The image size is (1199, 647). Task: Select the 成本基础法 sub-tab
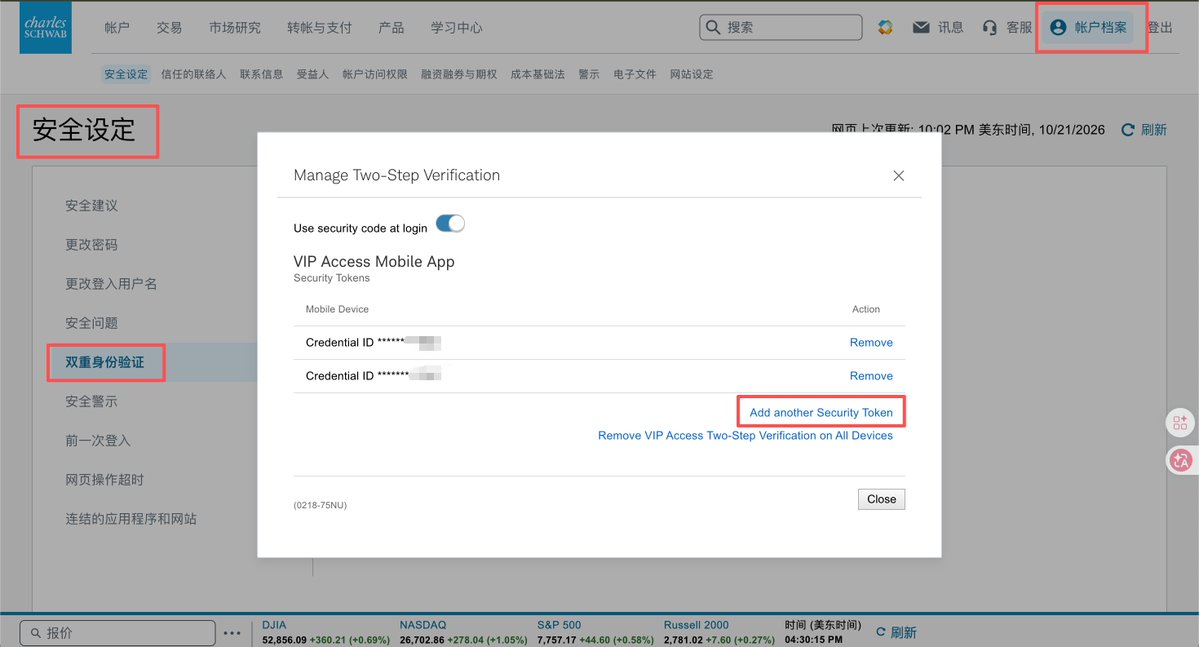coord(538,74)
